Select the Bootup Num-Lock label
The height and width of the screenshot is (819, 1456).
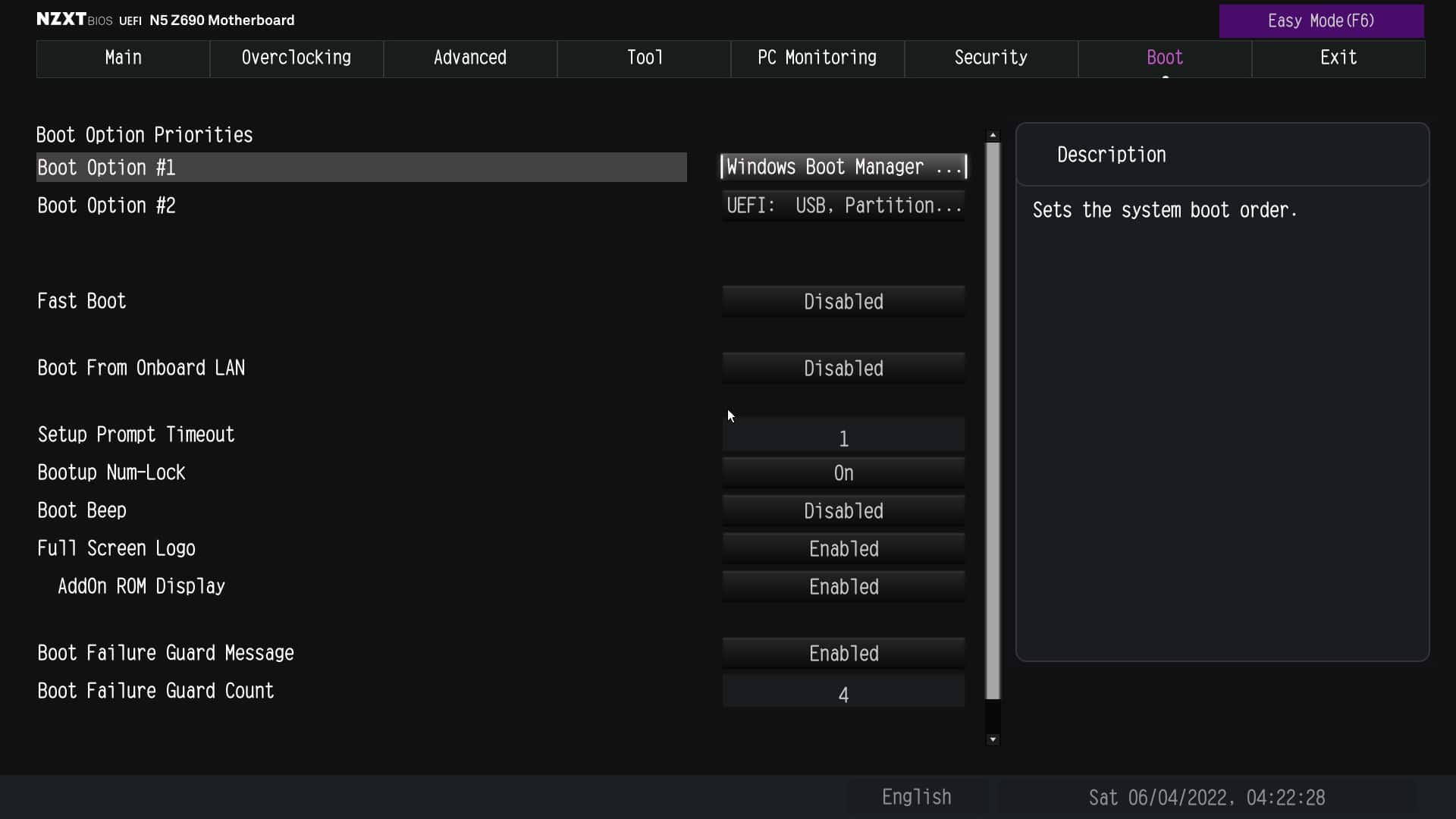click(x=111, y=472)
